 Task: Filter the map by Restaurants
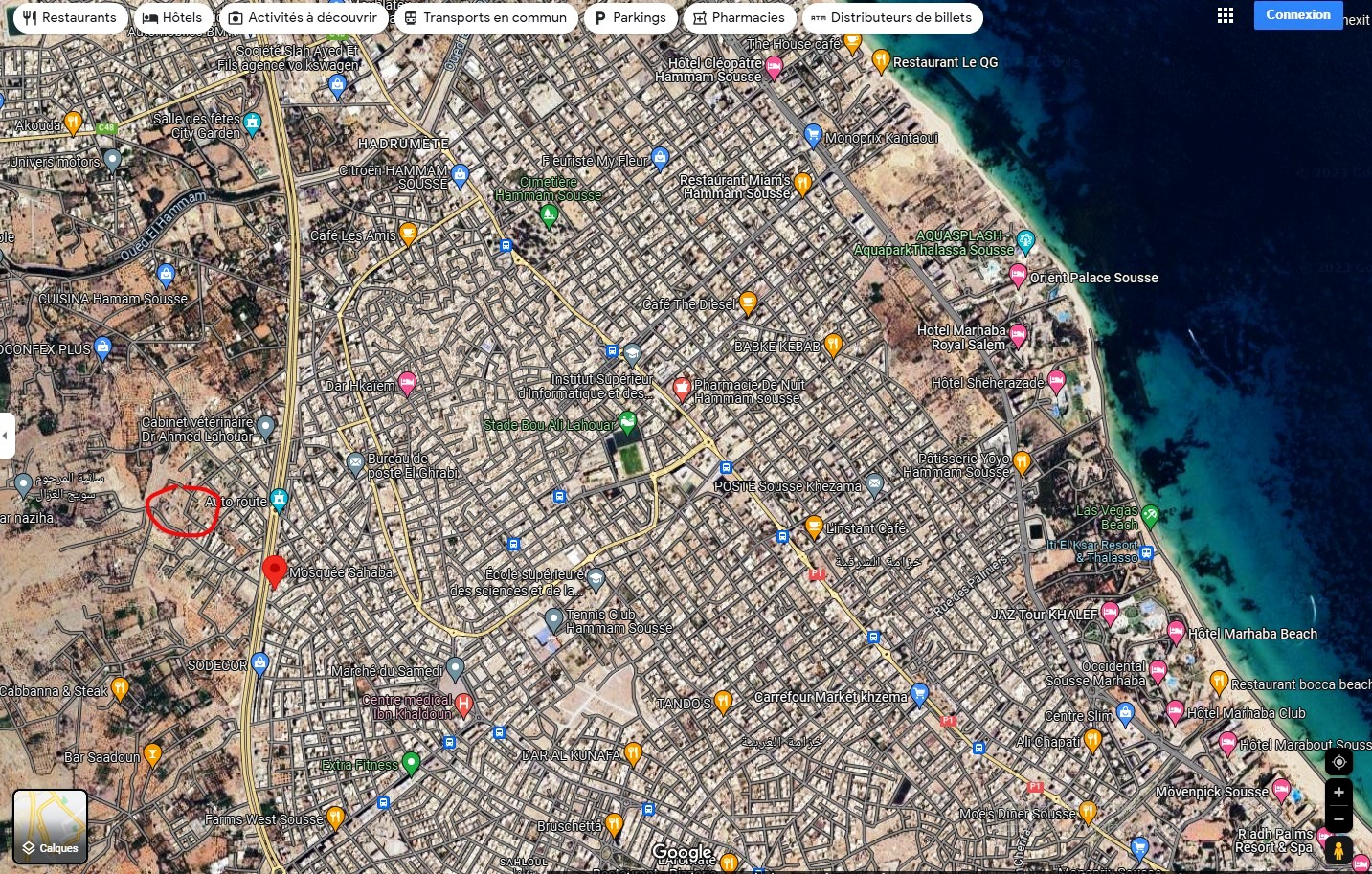pyautogui.click(x=70, y=17)
